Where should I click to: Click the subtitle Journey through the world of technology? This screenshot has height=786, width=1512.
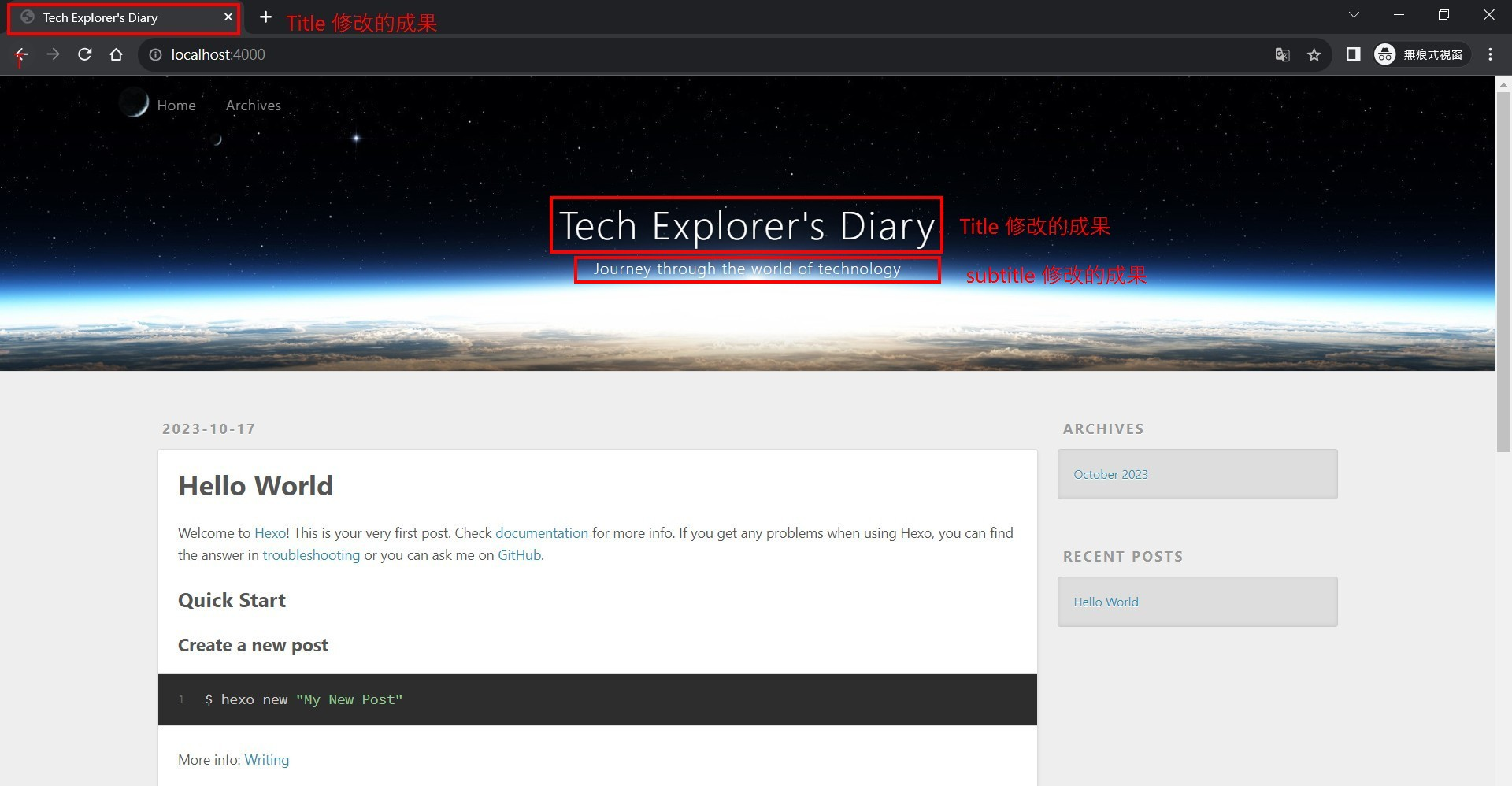pos(747,269)
